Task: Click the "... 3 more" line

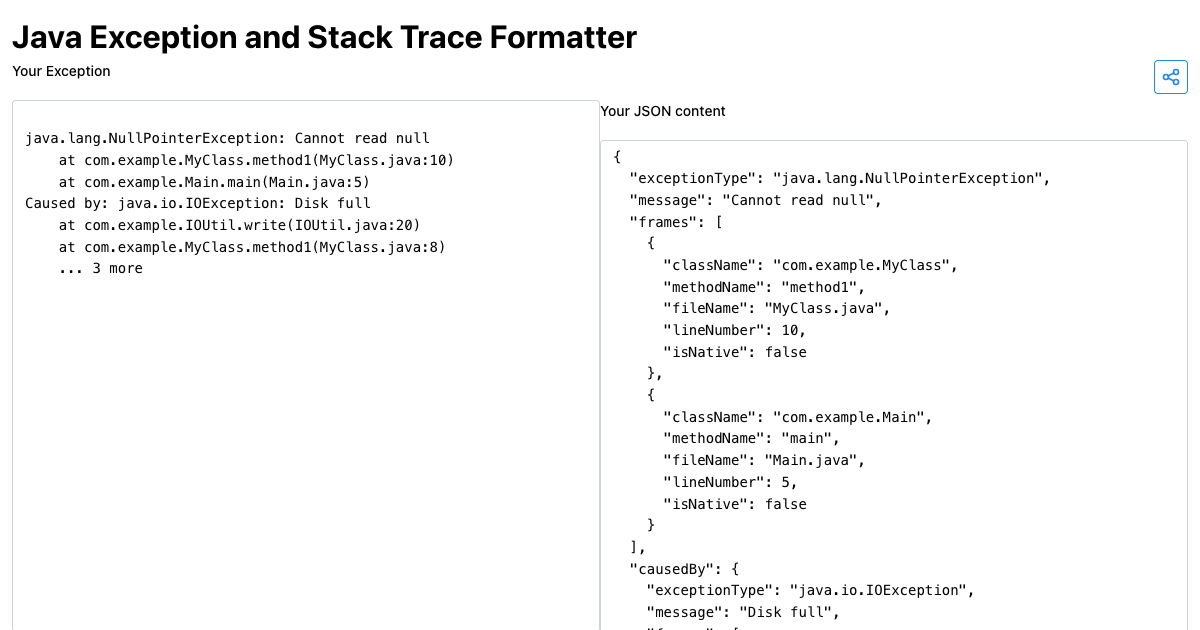Action: 100,268
